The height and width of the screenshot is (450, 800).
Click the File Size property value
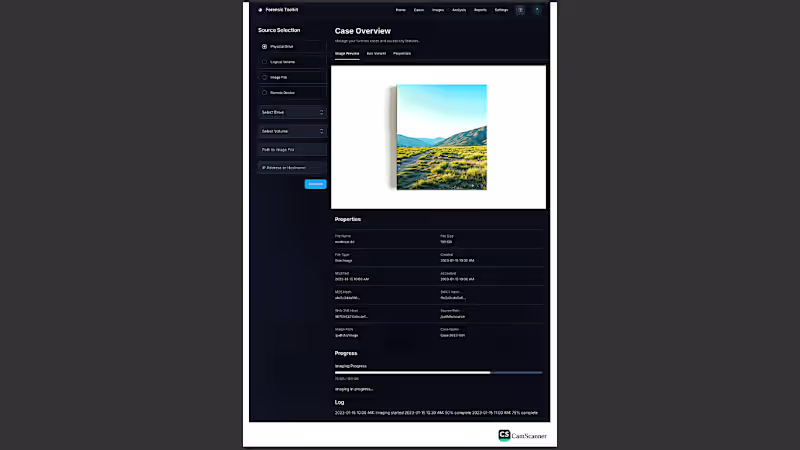click(x=446, y=242)
